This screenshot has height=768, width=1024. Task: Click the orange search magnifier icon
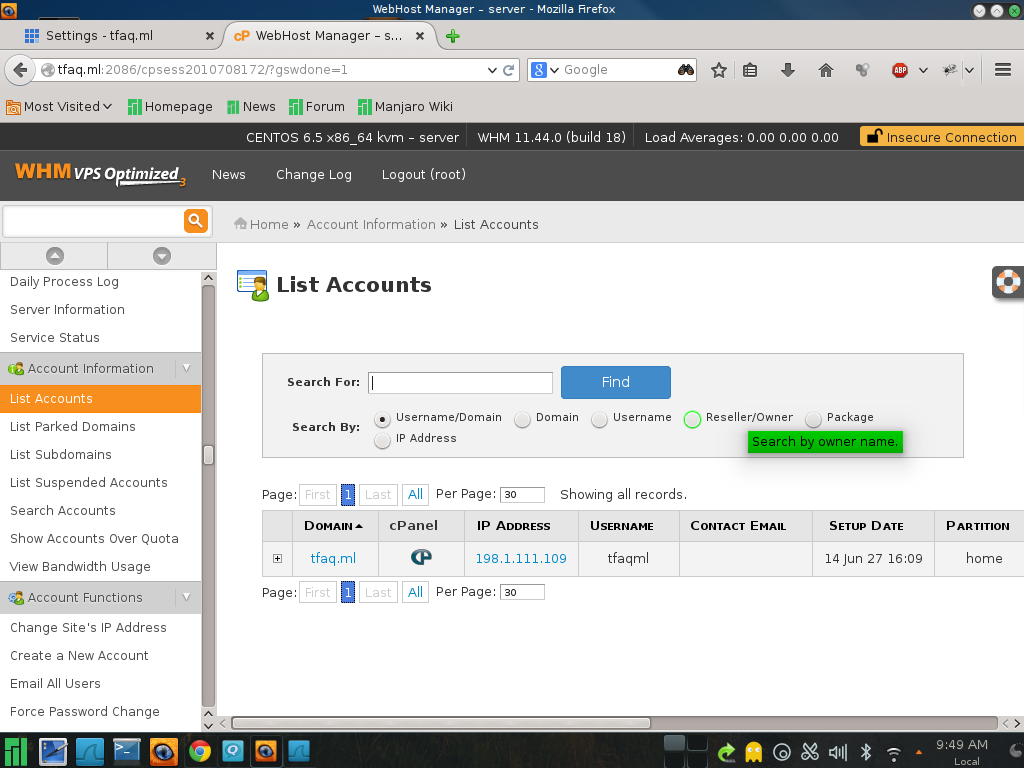195,221
